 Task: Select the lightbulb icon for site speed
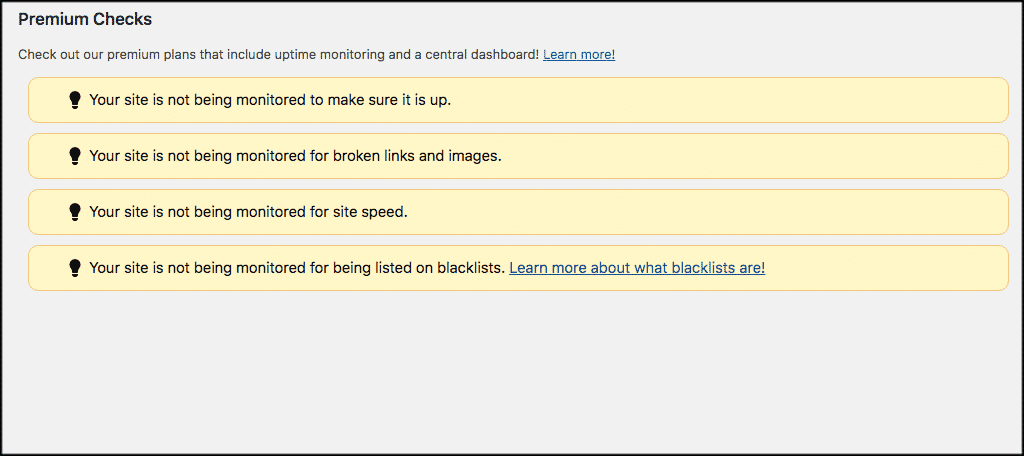point(74,212)
